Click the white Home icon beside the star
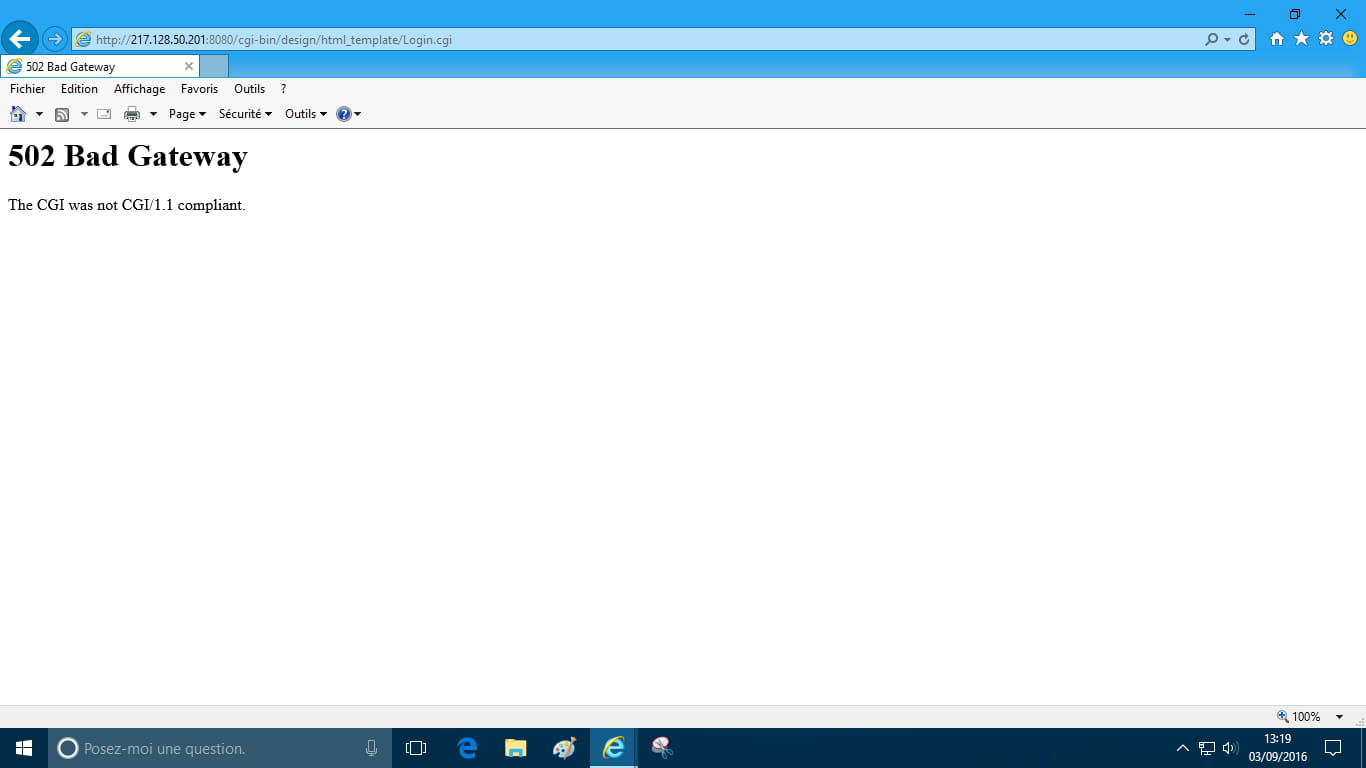The height and width of the screenshot is (768, 1366). tap(1277, 39)
